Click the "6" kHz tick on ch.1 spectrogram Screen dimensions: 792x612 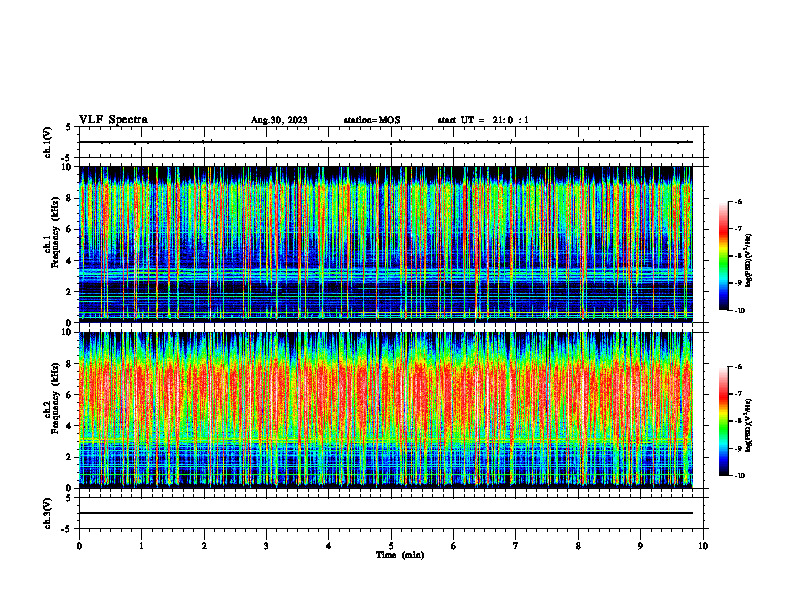coord(70,229)
